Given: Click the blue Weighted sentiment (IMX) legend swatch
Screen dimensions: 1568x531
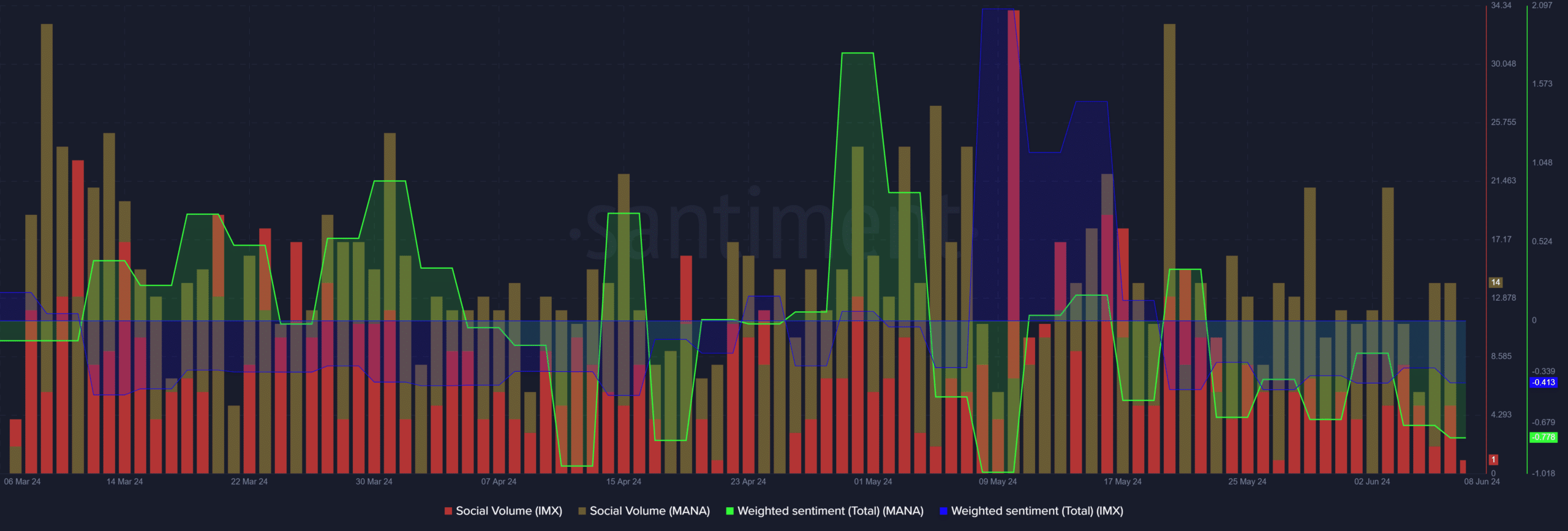Looking at the screenshot, I should 943,511.
